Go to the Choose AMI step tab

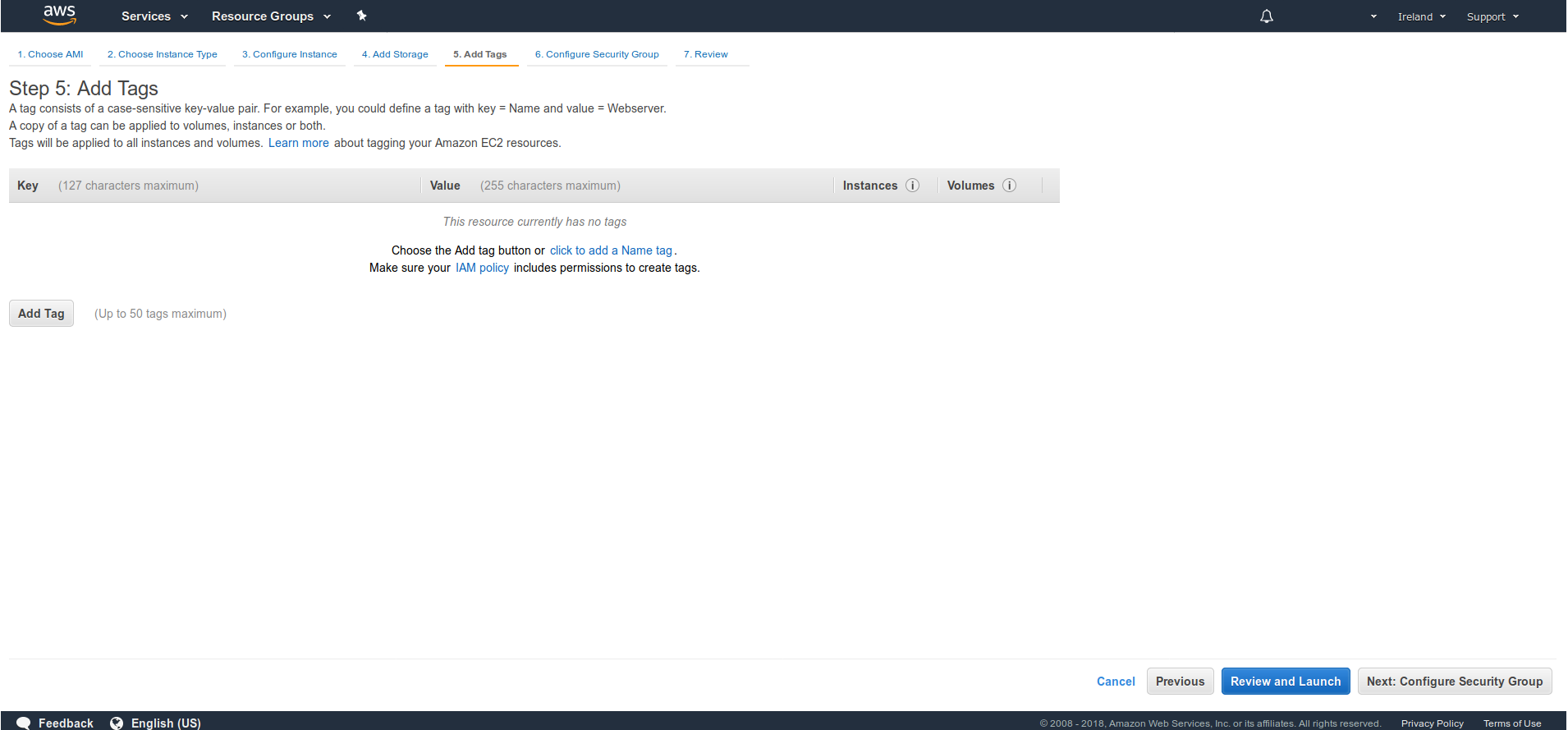click(50, 54)
